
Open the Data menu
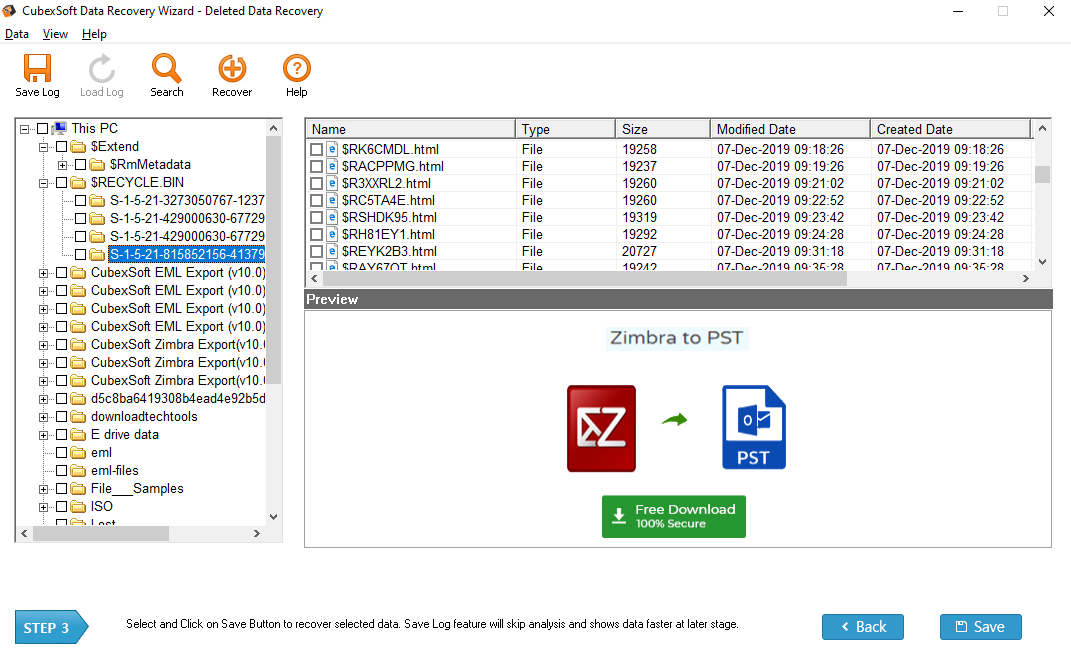tap(16, 34)
